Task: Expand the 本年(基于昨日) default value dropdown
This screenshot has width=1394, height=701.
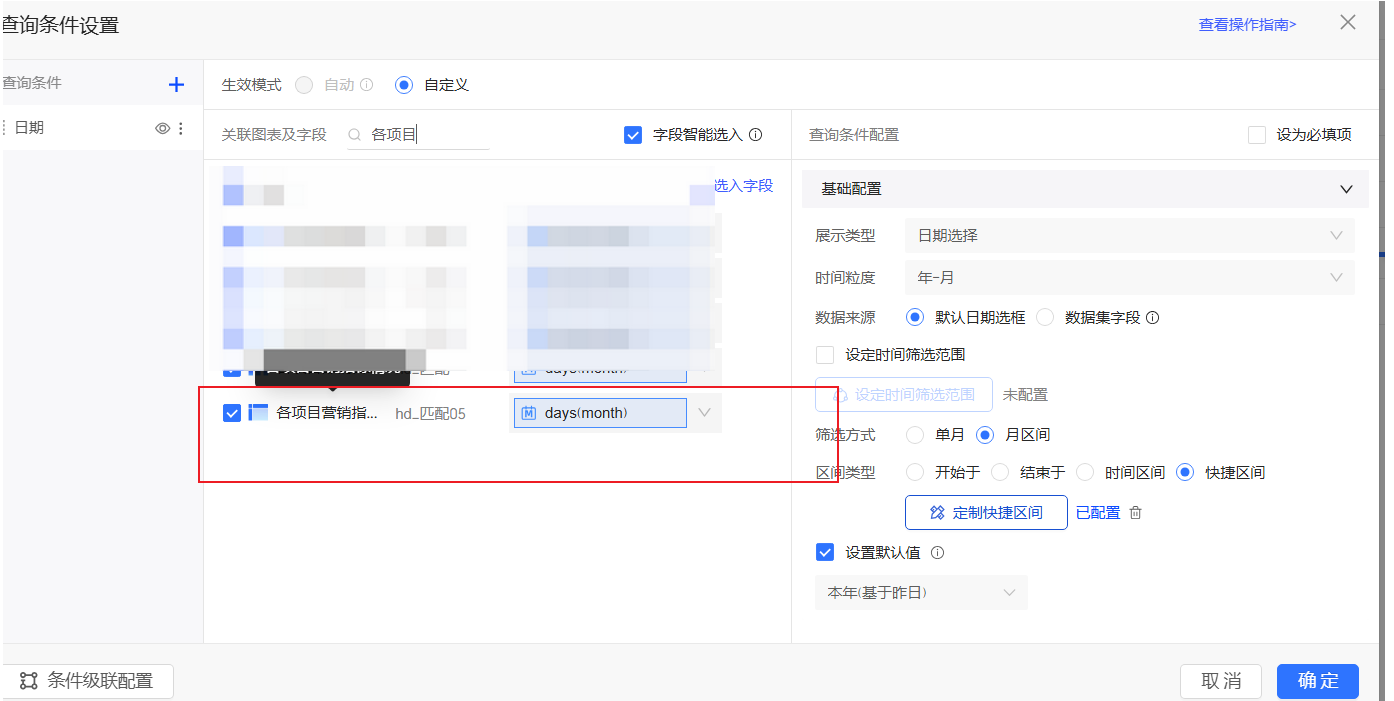Action: 920,593
